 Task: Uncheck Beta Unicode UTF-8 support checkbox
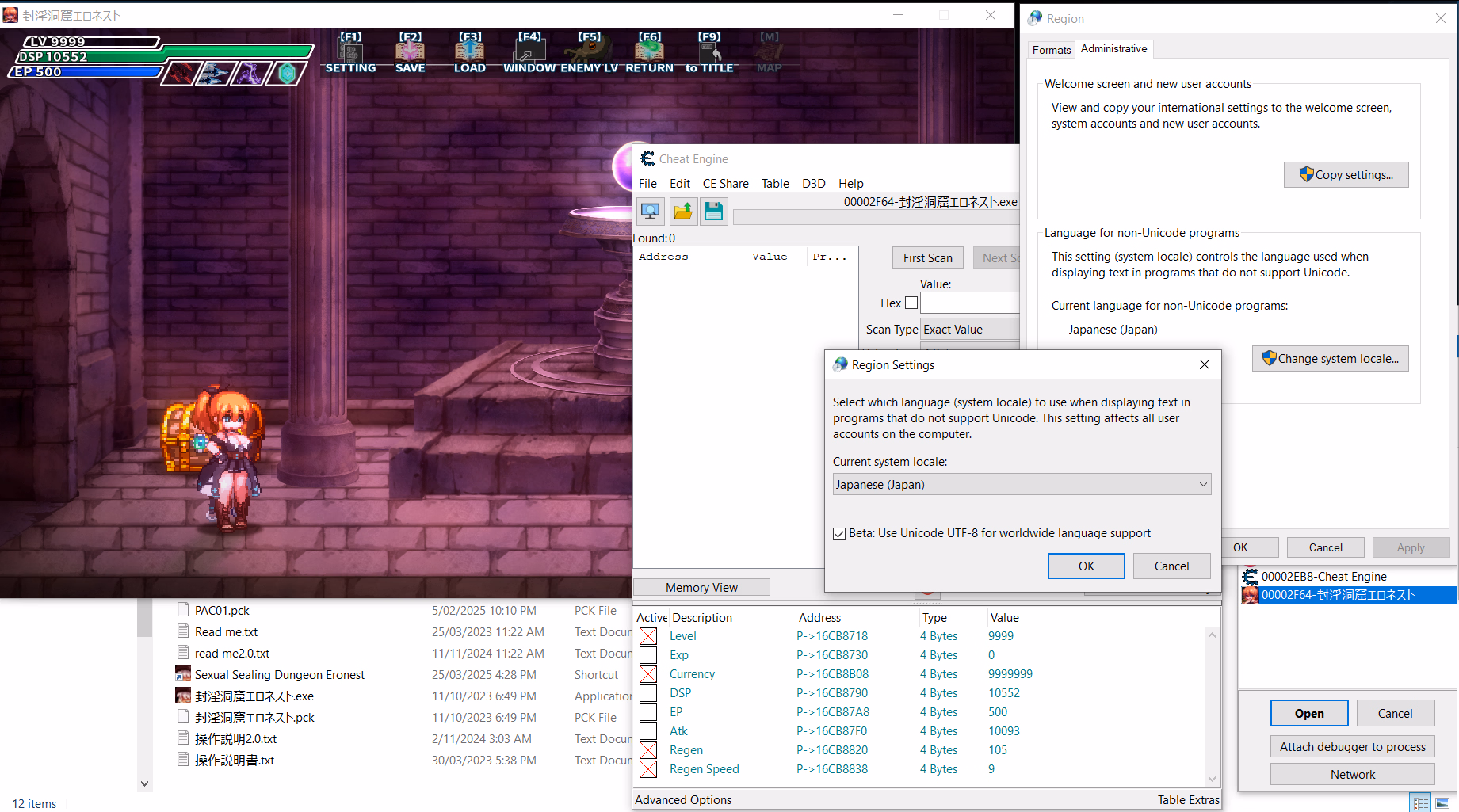point(839,534)
